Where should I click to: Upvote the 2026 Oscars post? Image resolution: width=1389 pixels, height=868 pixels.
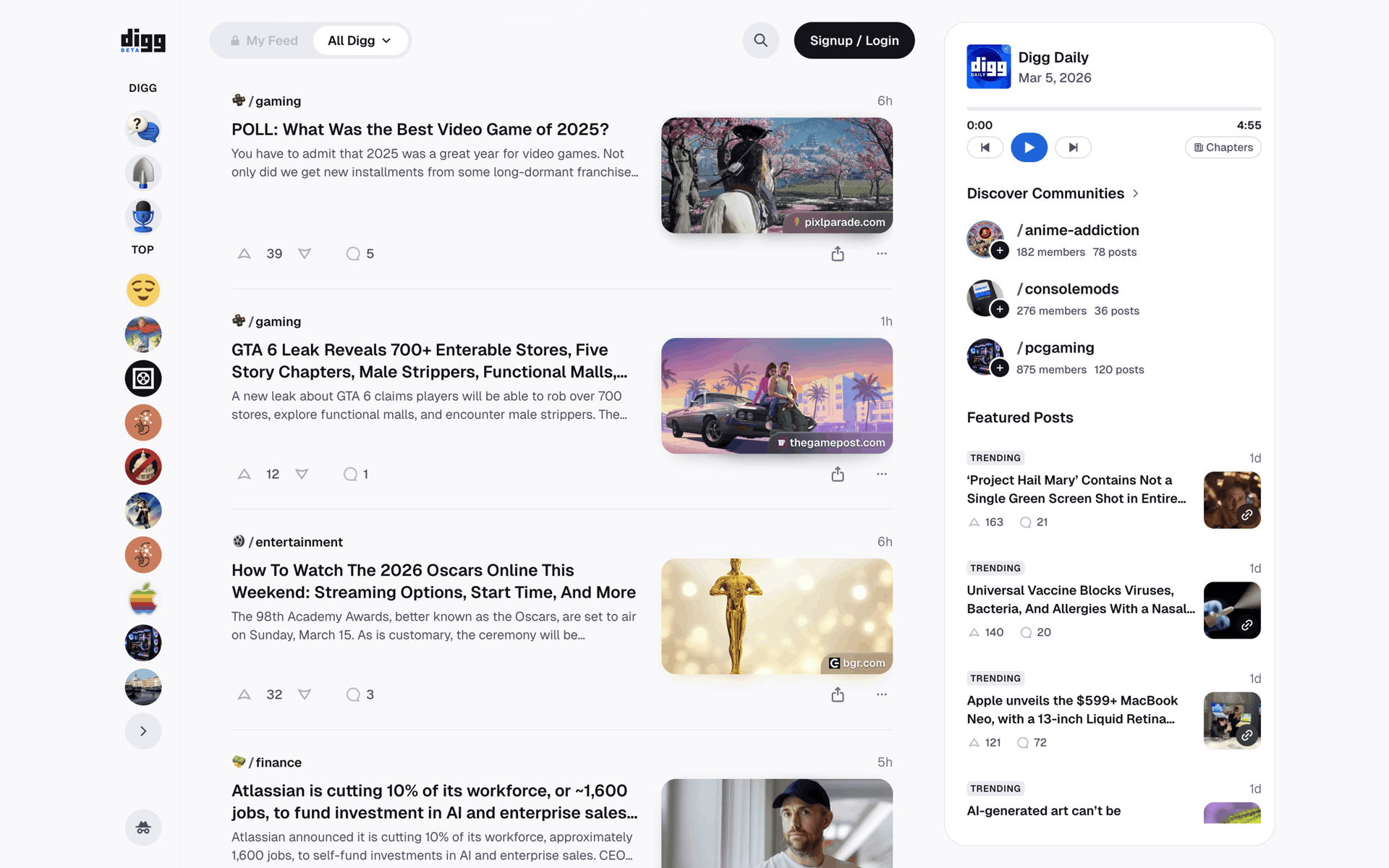click(x=245, y=694)
